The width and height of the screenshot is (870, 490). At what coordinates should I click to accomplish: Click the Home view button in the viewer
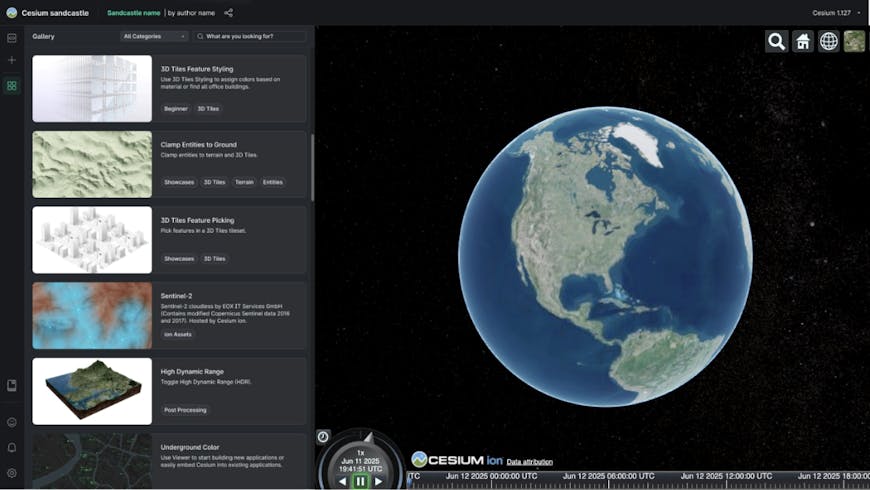click(x=802, y=42)
